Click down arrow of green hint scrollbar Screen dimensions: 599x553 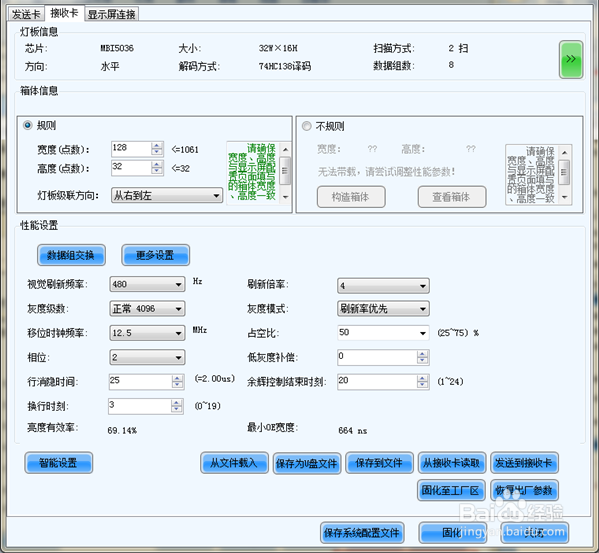click(285, 197)
